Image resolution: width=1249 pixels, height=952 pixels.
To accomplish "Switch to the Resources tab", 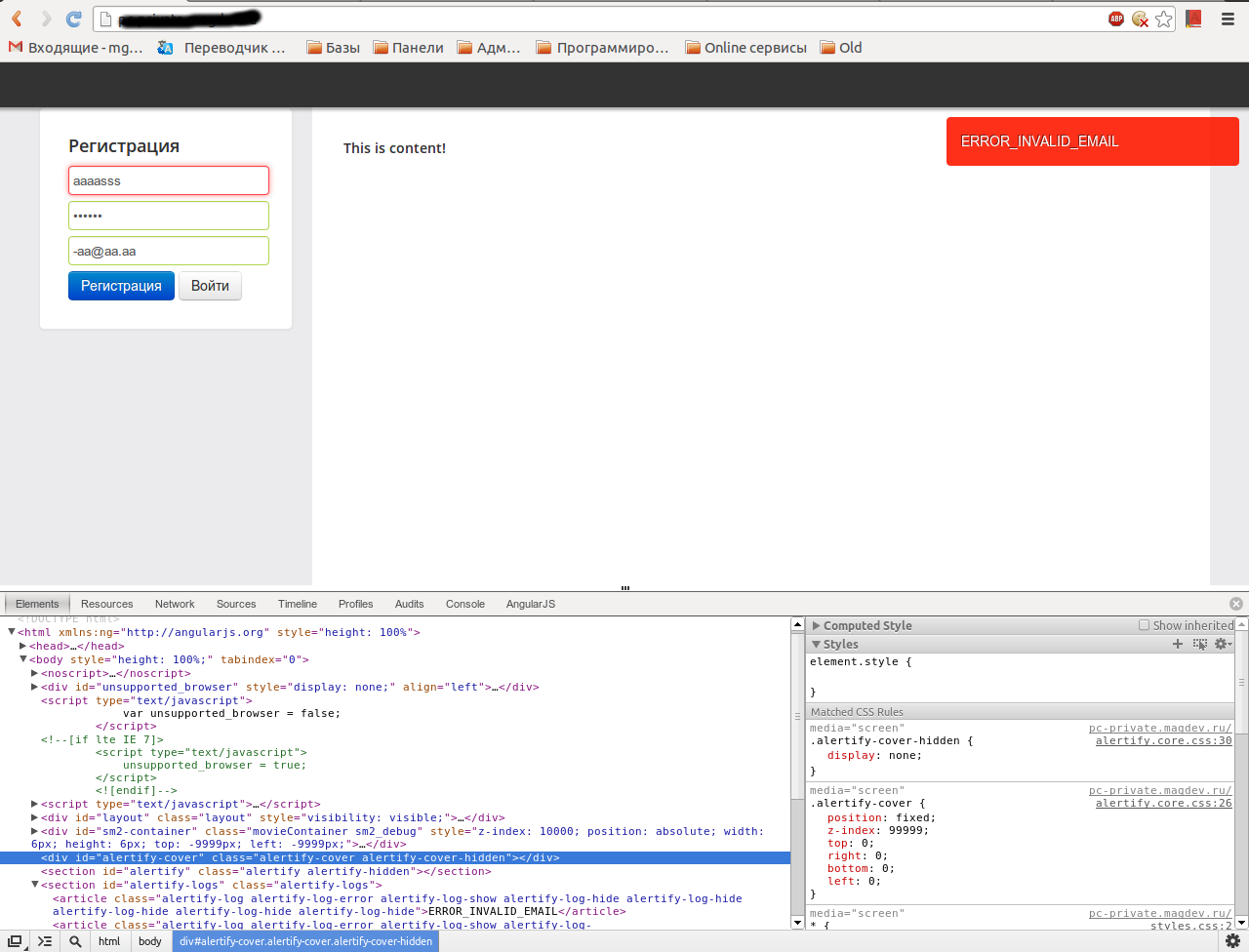I will (106, 604).
